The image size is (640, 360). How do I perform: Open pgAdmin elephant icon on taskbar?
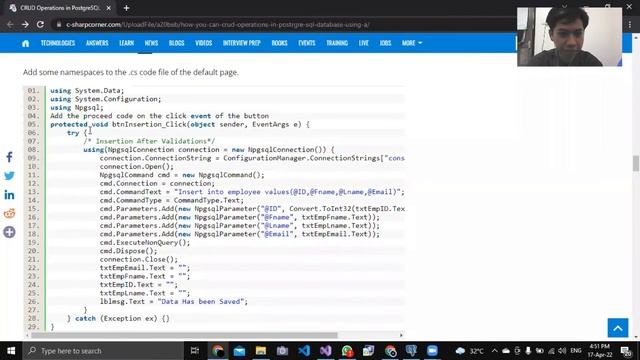click(x=411, y=351)
